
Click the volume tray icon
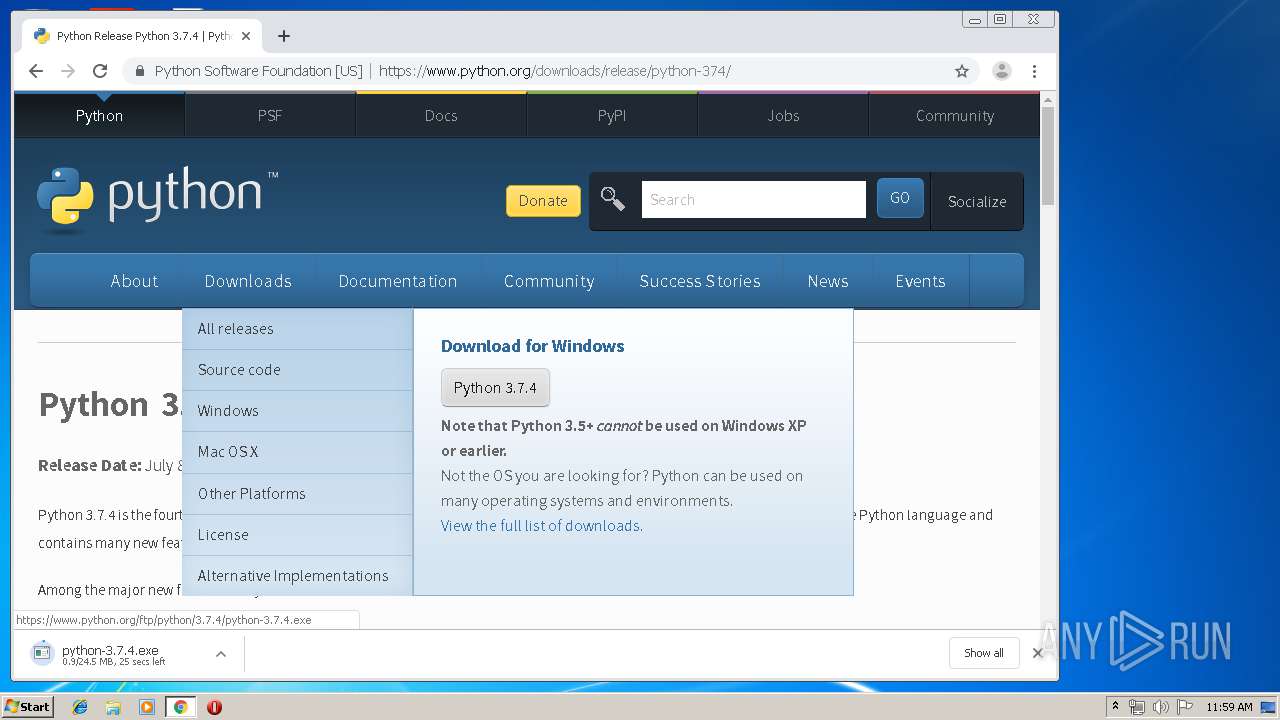1160,707
